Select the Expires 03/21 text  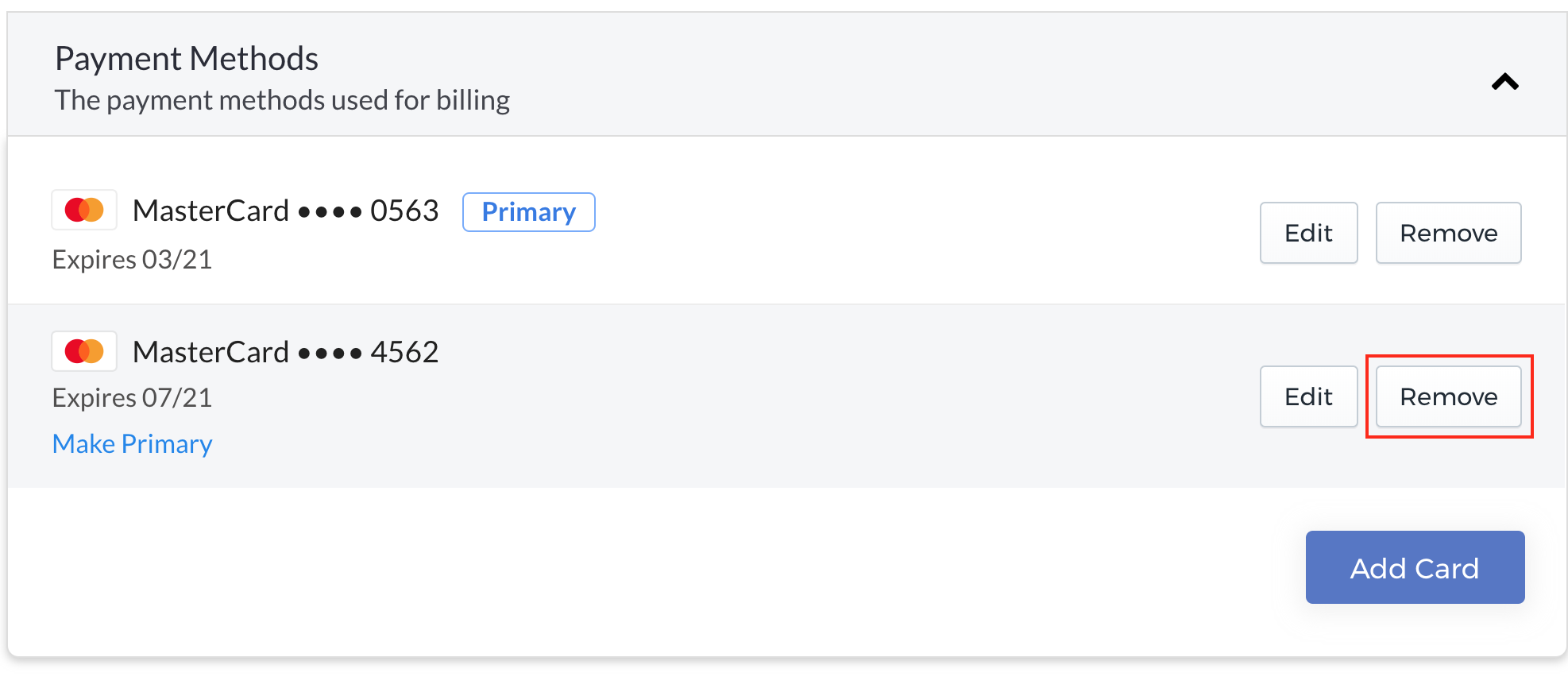coord(132,259)
